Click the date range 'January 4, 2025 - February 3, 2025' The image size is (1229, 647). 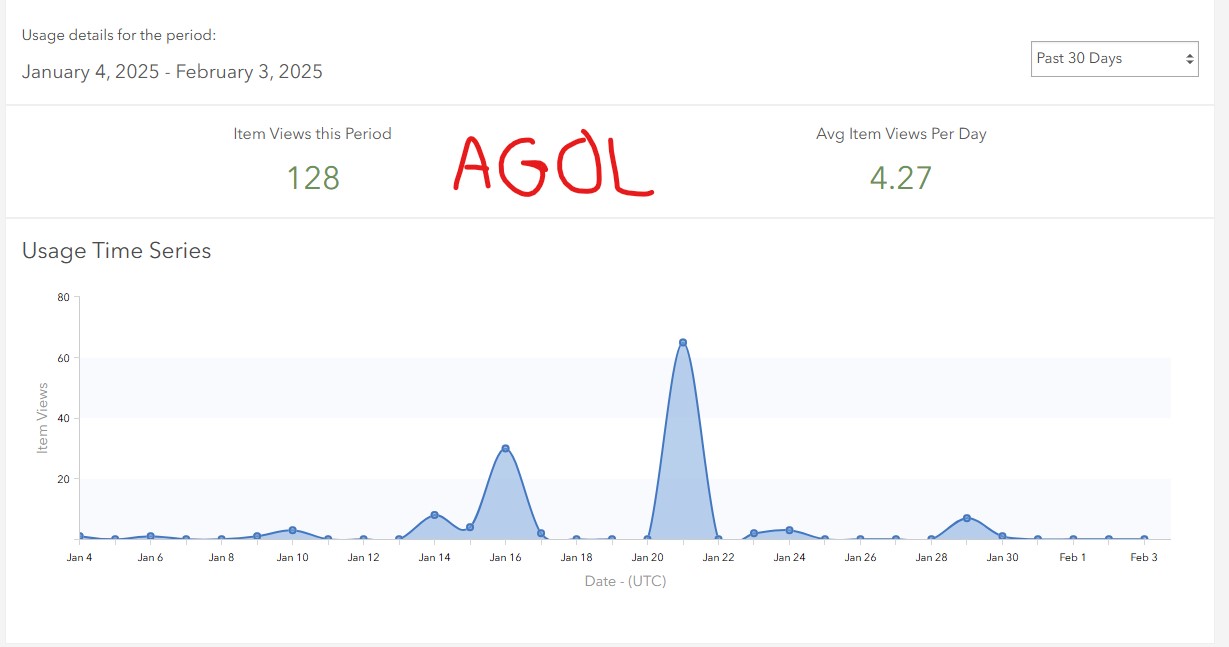click(x=172, y=72)
